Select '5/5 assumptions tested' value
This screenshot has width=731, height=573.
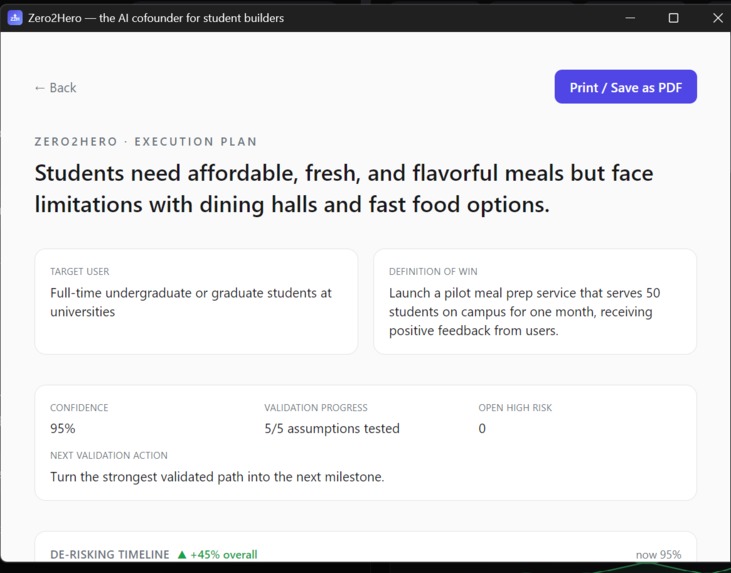332,428
